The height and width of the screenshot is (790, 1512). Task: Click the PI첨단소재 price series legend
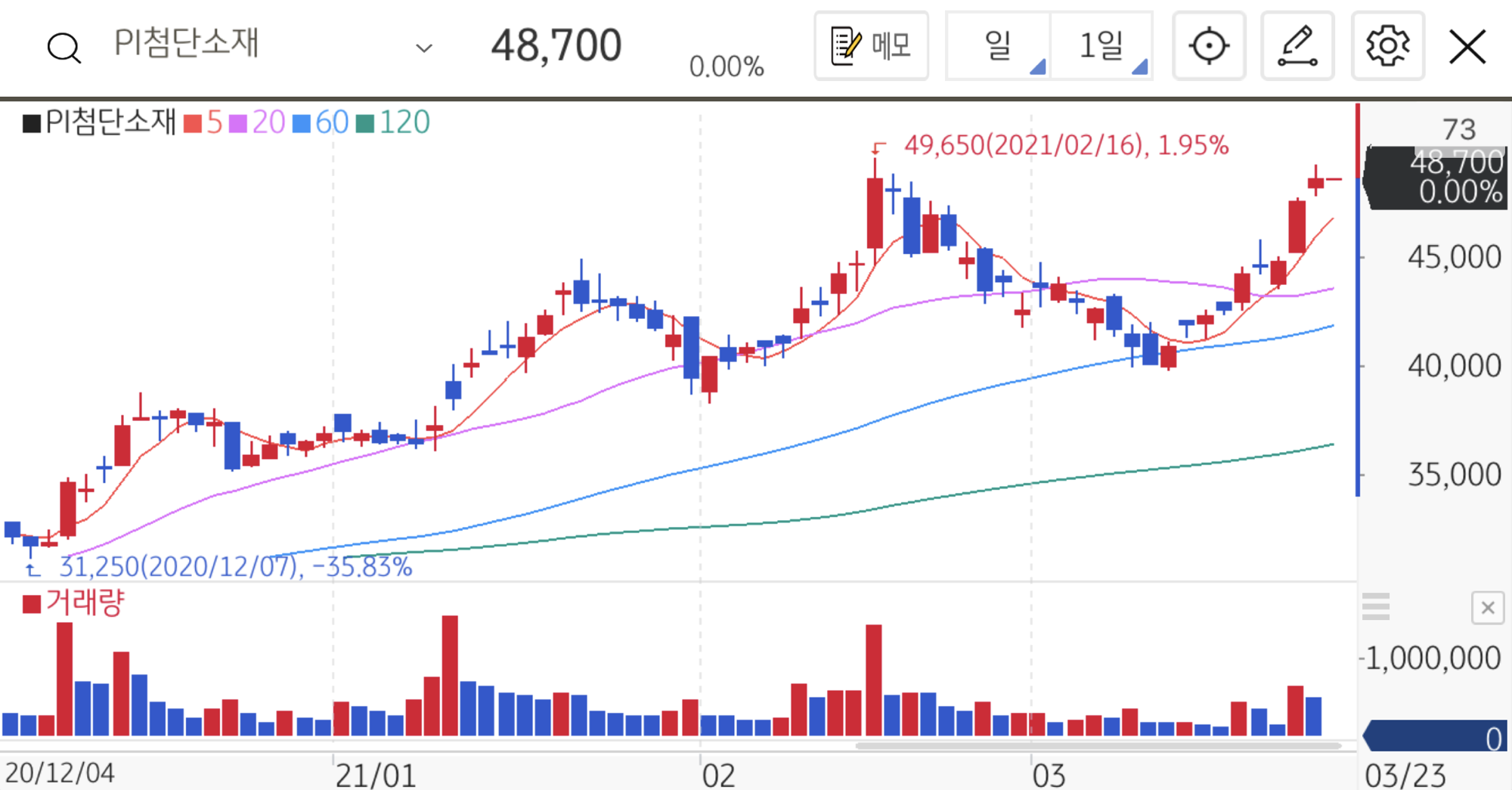[x=99, y=122]
